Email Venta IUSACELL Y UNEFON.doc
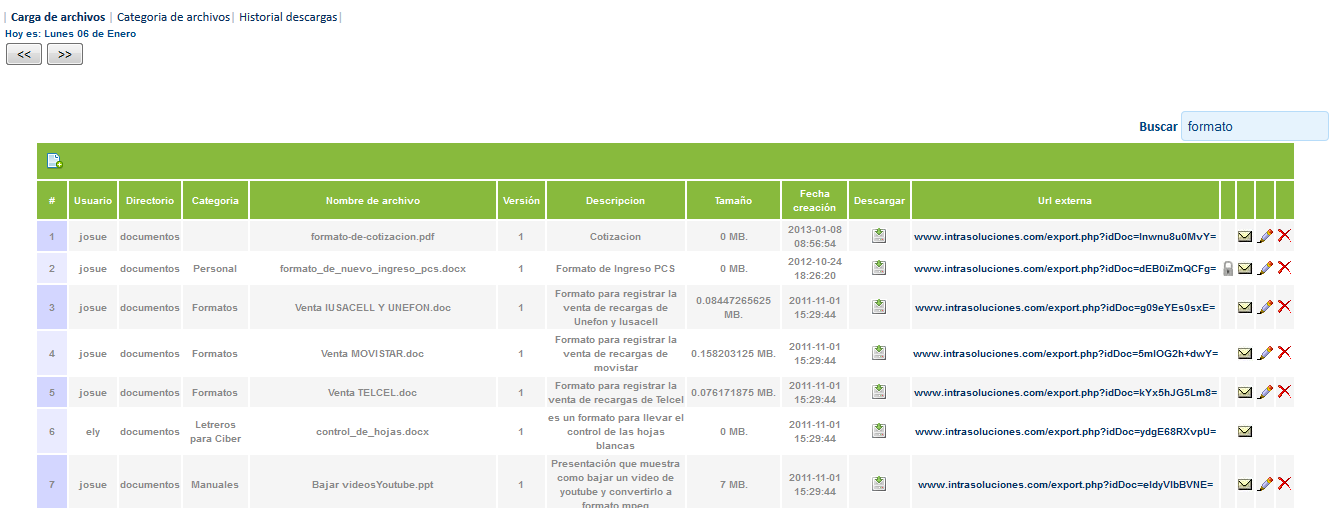Screen dimensions: 1331x508 (x=1245, y=307)
